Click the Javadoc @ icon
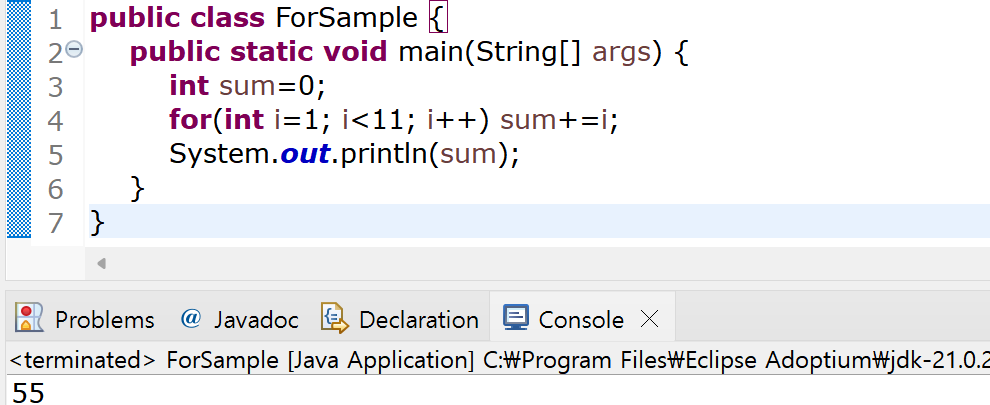 click(191, 318)
